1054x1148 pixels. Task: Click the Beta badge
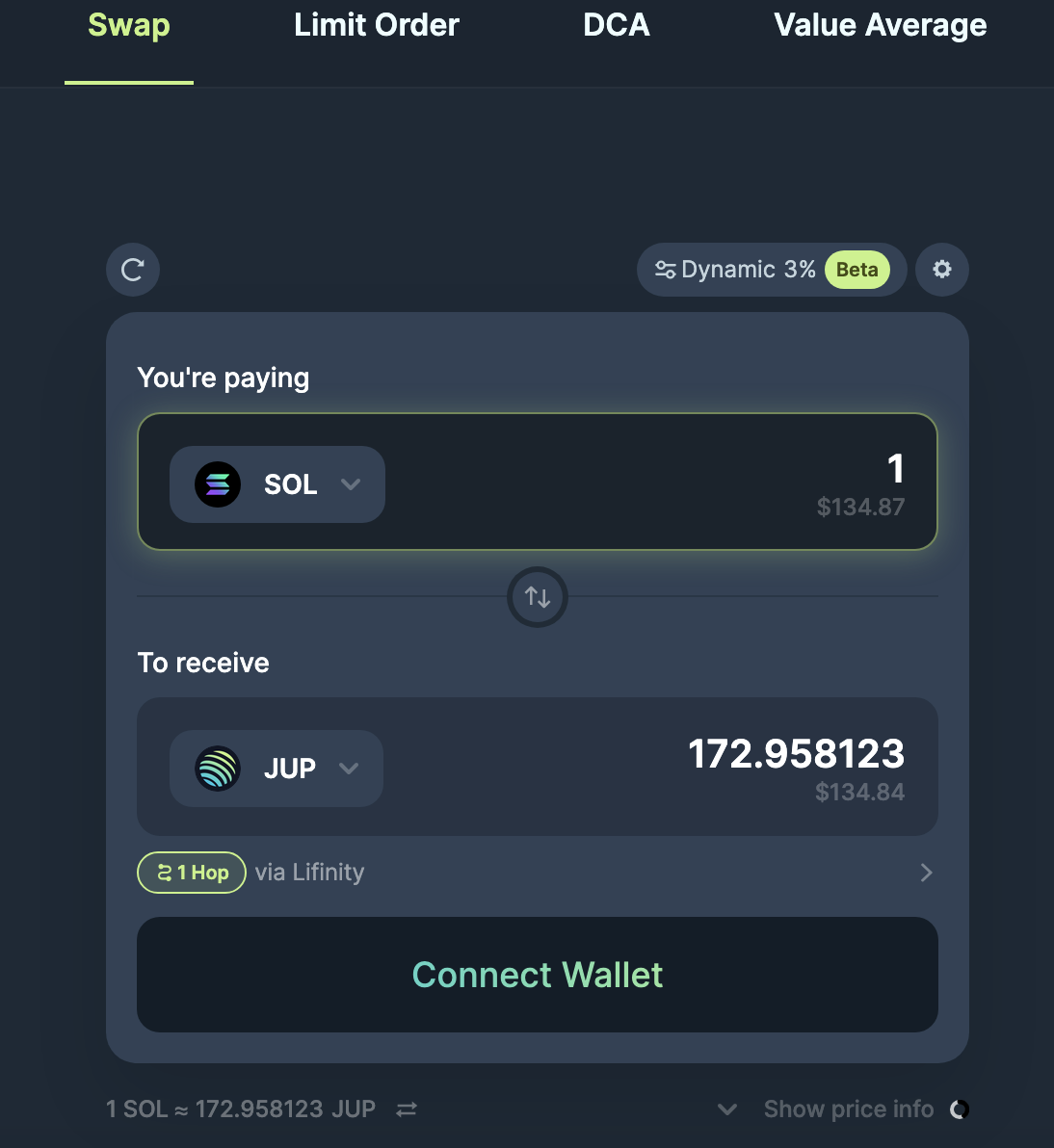tap(856, 270)
